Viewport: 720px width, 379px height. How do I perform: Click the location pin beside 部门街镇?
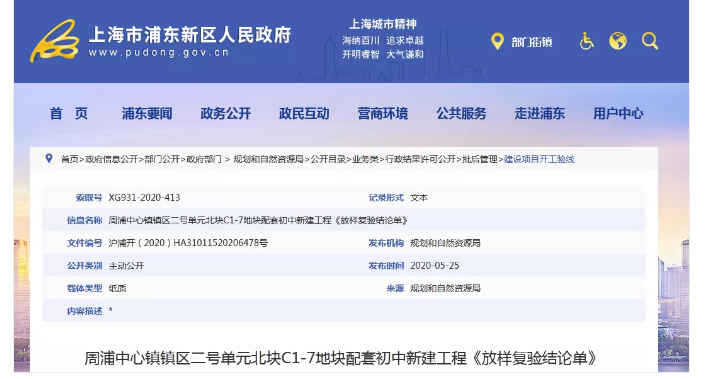pos(497,42)
